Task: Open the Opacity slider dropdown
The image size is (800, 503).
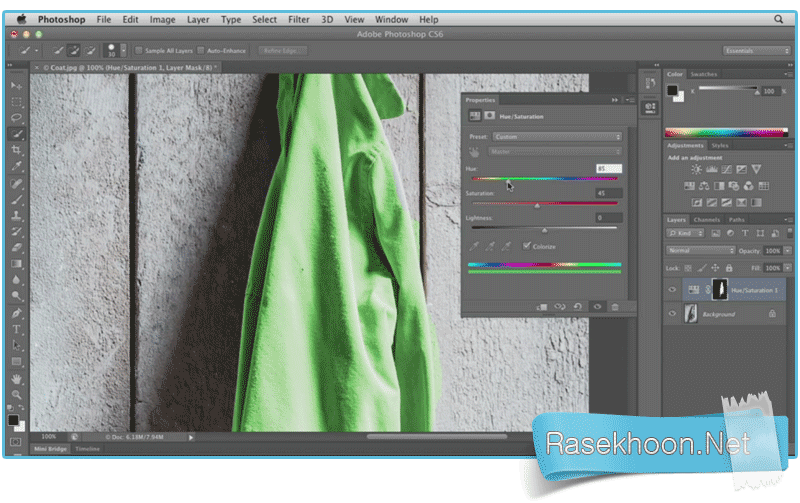Action: pyautogui.click(x=788, y=250)
